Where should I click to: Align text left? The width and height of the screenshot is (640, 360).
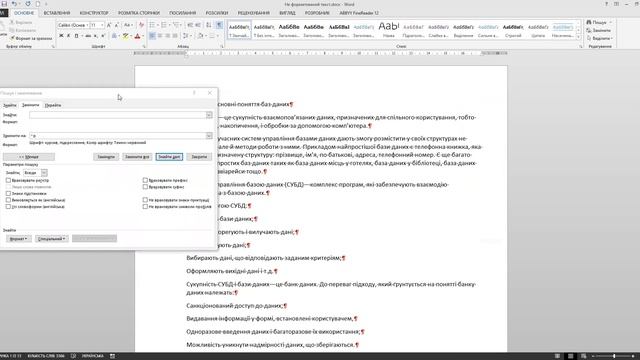tap(152, 36)
